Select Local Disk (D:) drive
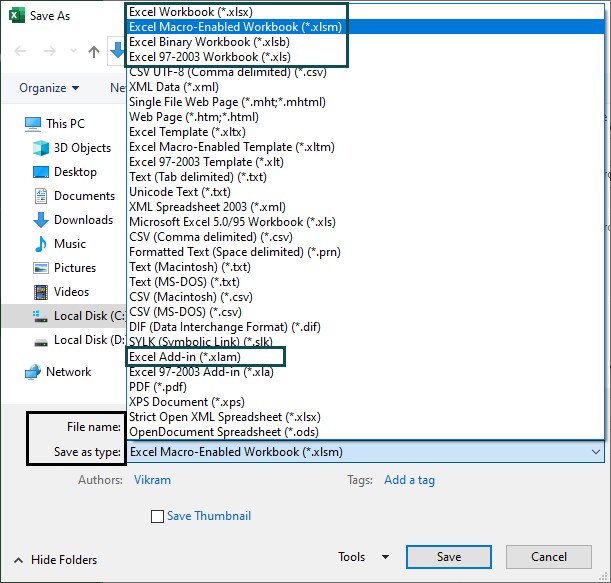The height and width of the screenshot is (583, 611). [90, 340]
